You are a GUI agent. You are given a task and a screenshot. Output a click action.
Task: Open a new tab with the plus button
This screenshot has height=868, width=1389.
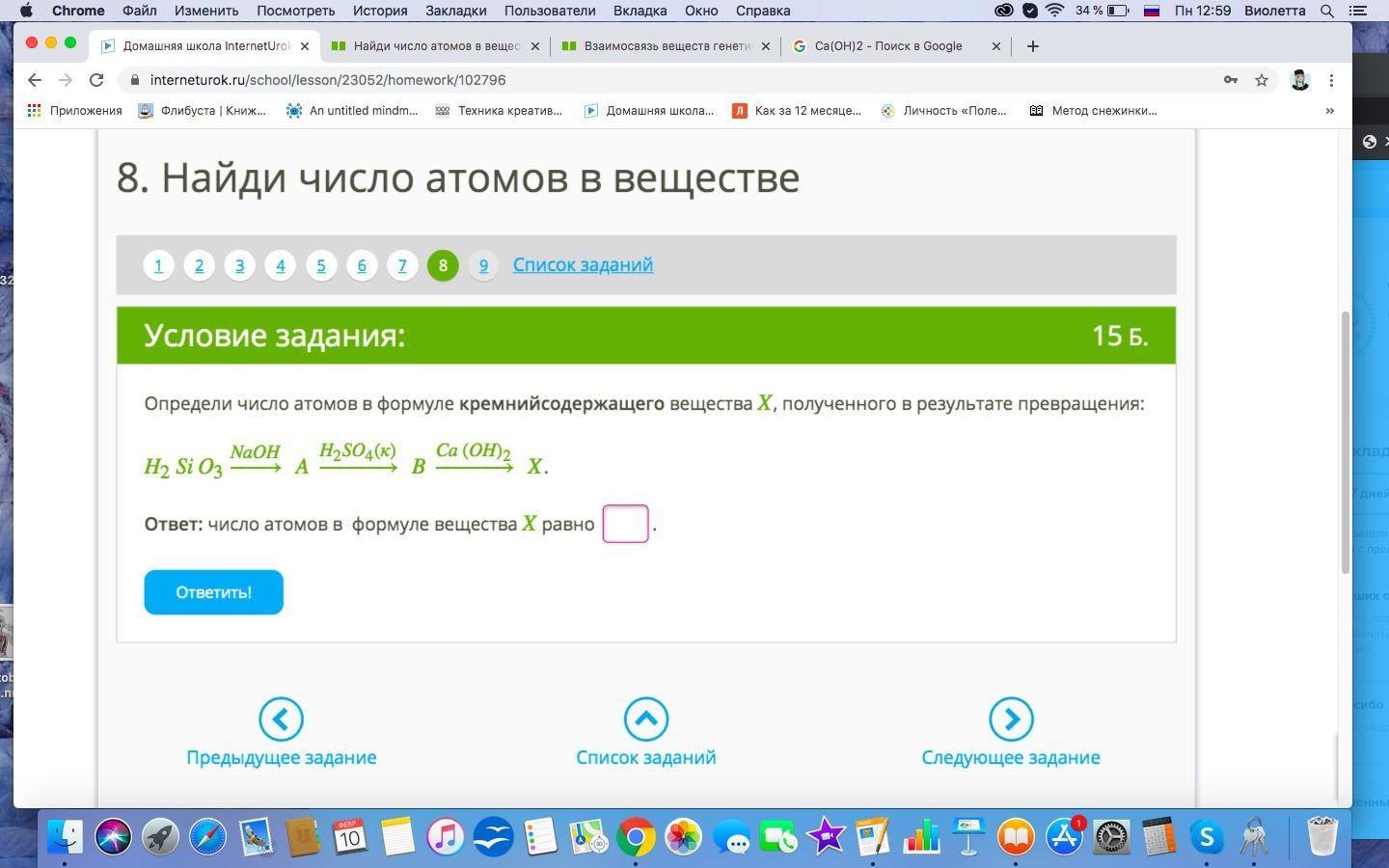(1033, 46)
